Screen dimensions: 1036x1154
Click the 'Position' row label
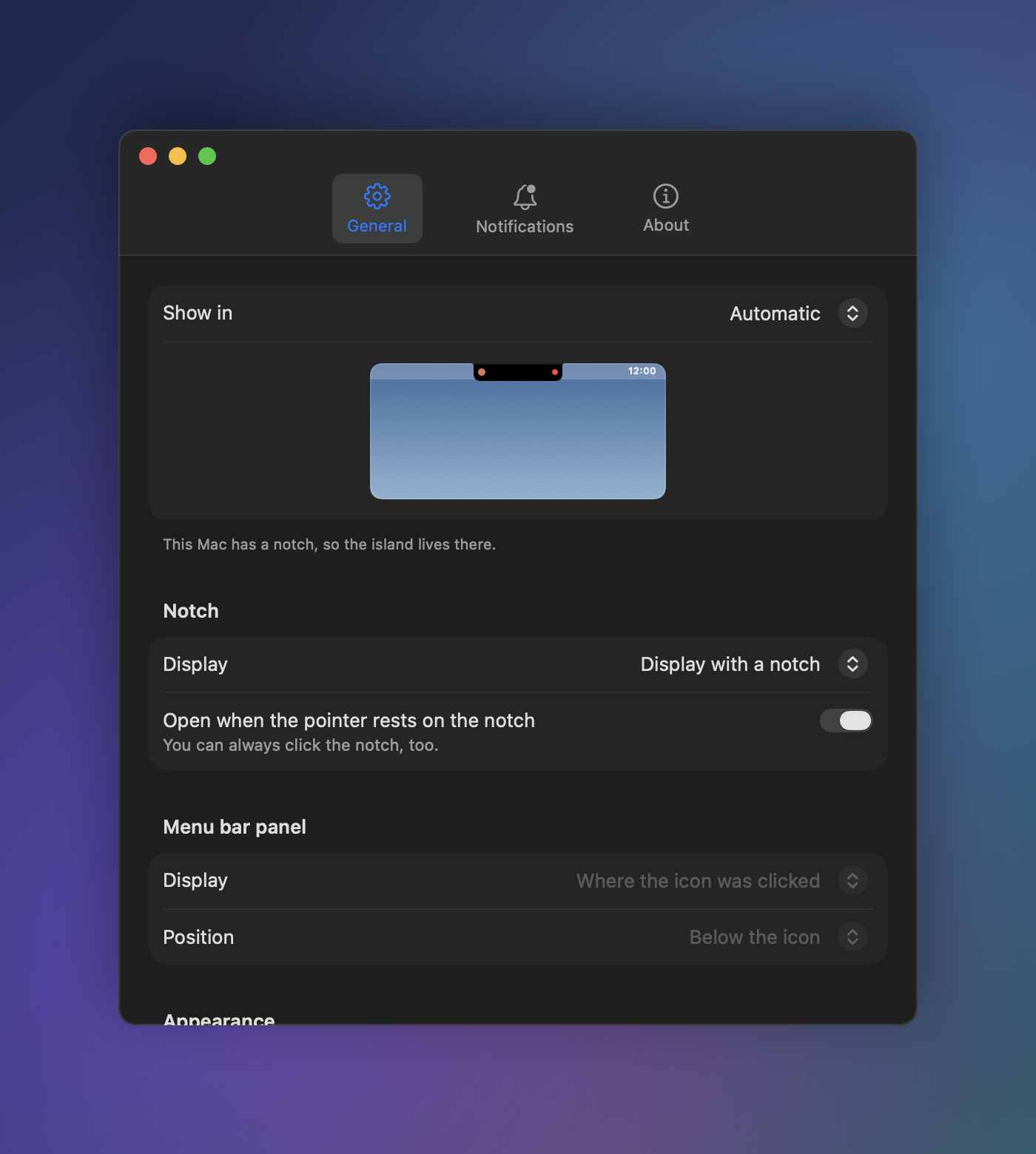(x=198, y=937)
